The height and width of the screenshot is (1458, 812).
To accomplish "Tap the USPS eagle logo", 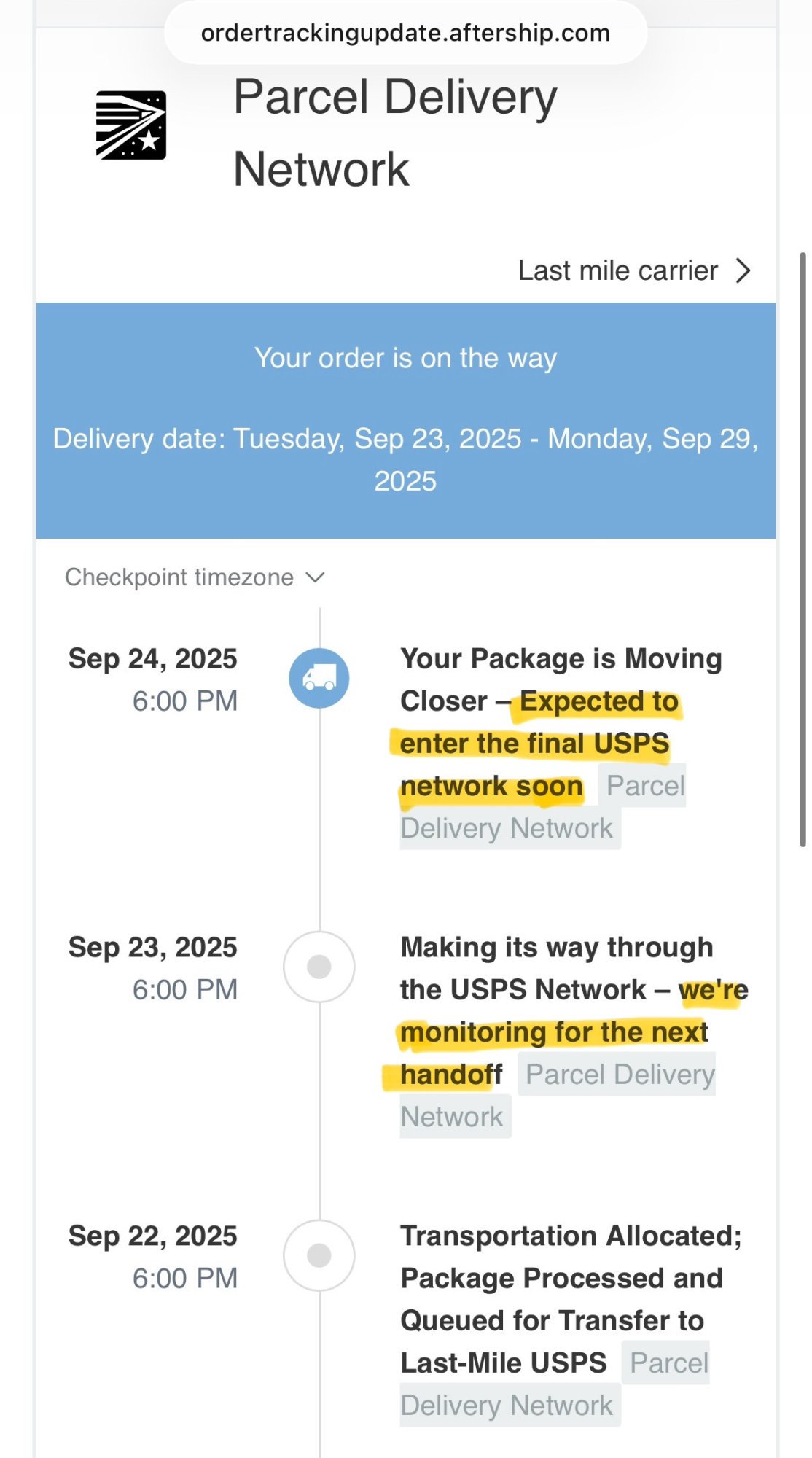I will click(131, 125).
